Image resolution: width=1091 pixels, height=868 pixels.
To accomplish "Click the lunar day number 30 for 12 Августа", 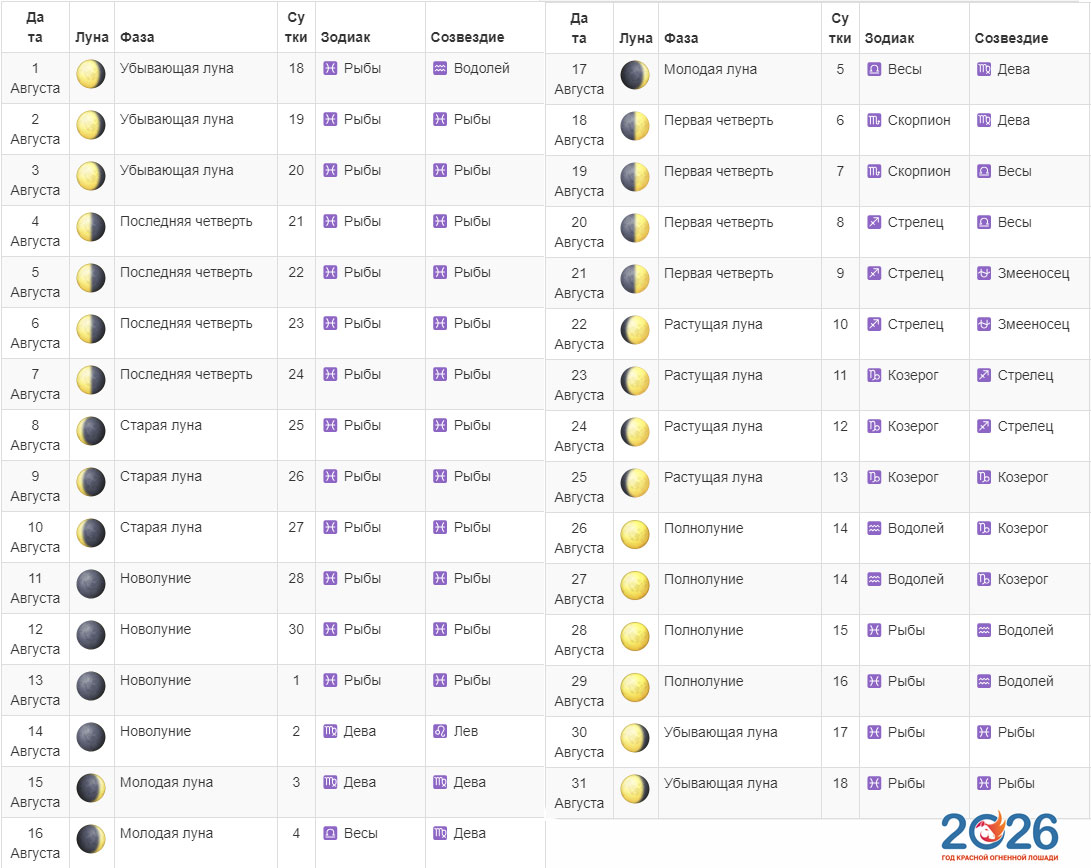I will coord(296,629).
